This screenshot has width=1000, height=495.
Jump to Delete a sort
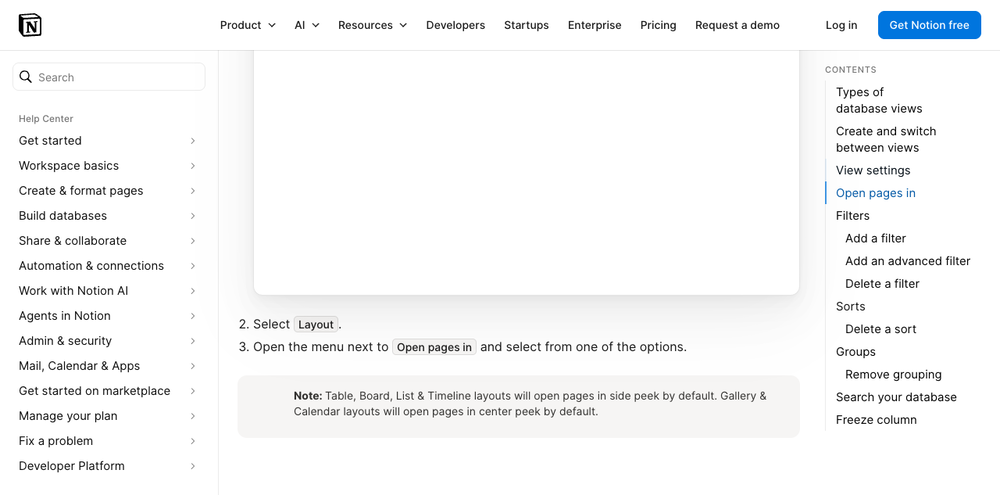click(881, 329)
